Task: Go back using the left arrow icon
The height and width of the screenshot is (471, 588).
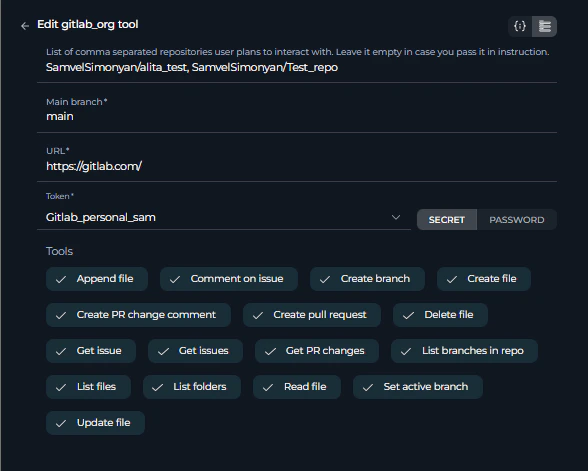Action: coord(25,26)
